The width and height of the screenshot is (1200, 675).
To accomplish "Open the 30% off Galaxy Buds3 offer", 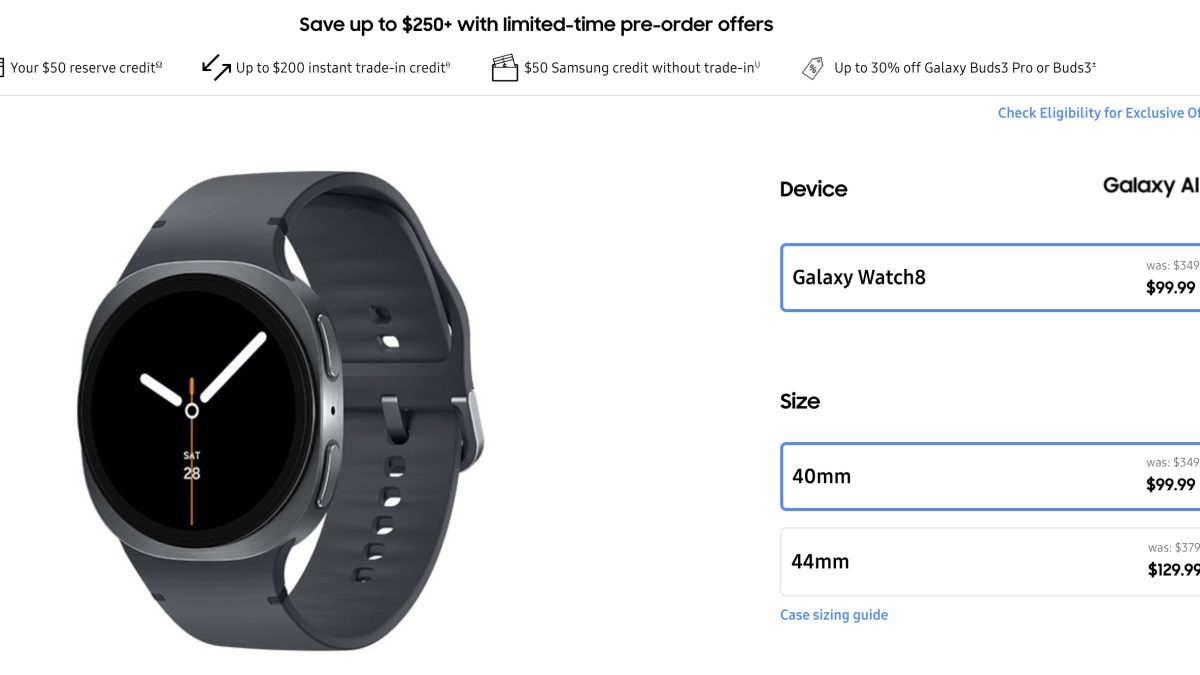I will click(965, 68).
